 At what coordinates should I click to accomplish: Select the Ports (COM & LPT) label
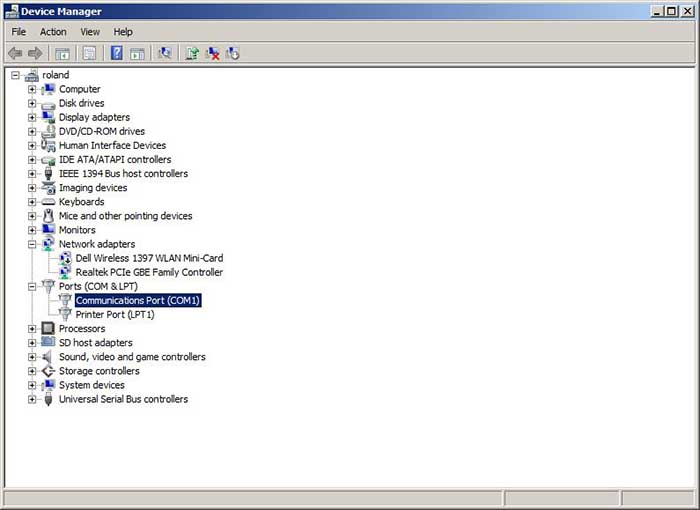click(x=98, y=286)
